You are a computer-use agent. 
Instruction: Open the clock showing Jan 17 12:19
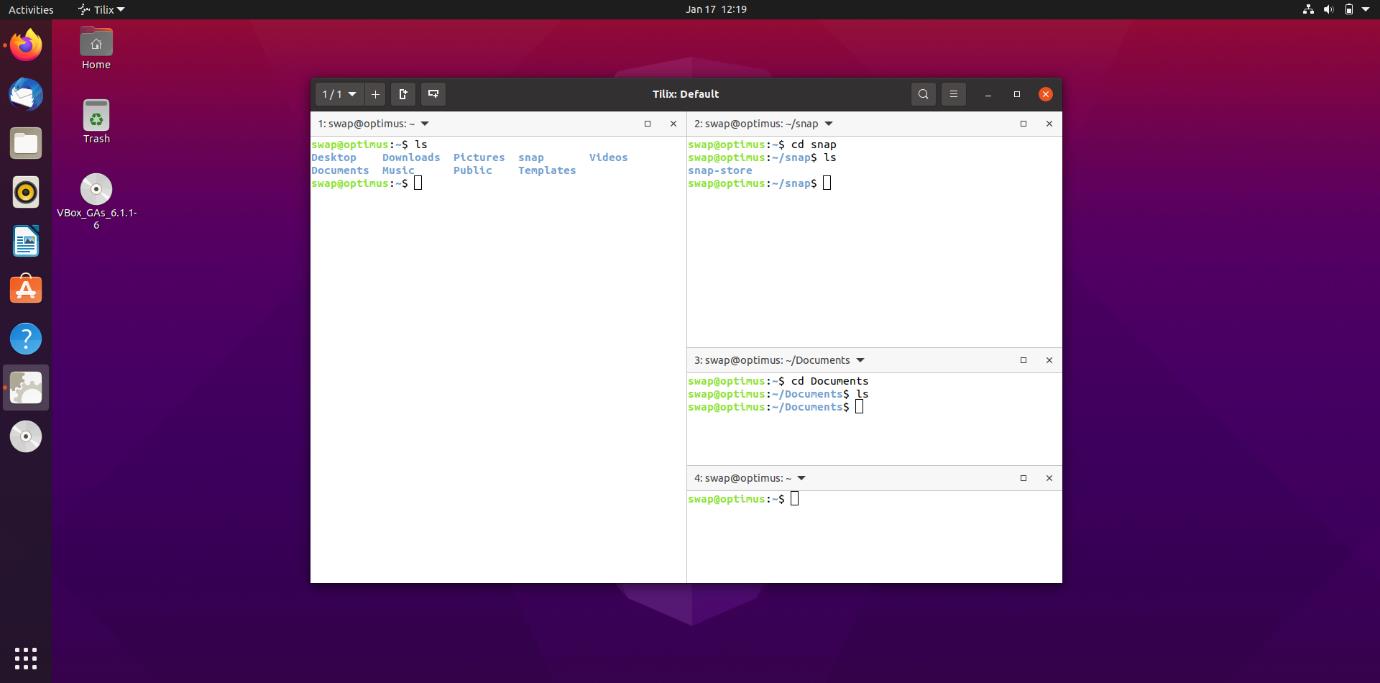coord(716,9)
